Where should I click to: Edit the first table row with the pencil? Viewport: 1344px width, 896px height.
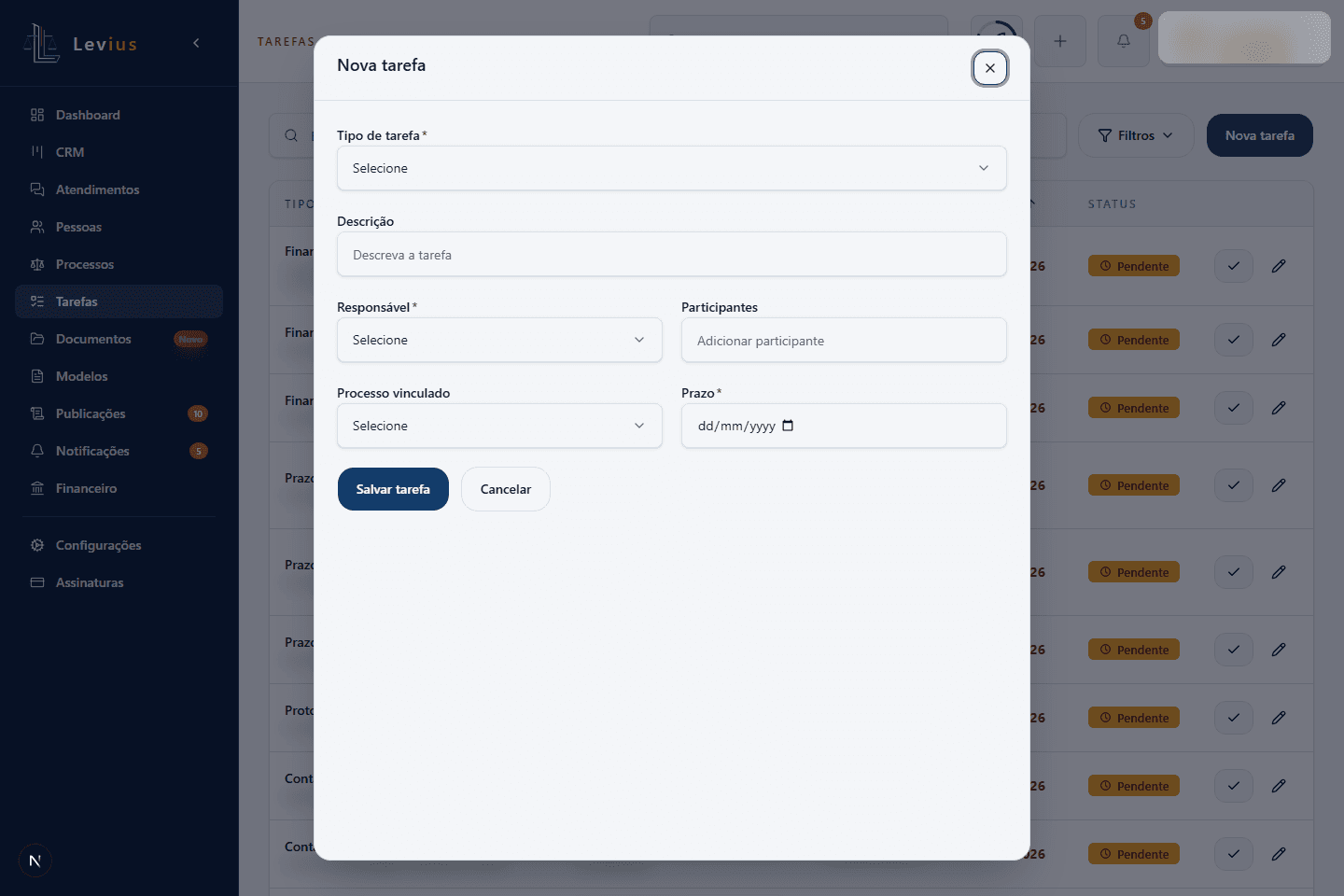pos(1279,266)
